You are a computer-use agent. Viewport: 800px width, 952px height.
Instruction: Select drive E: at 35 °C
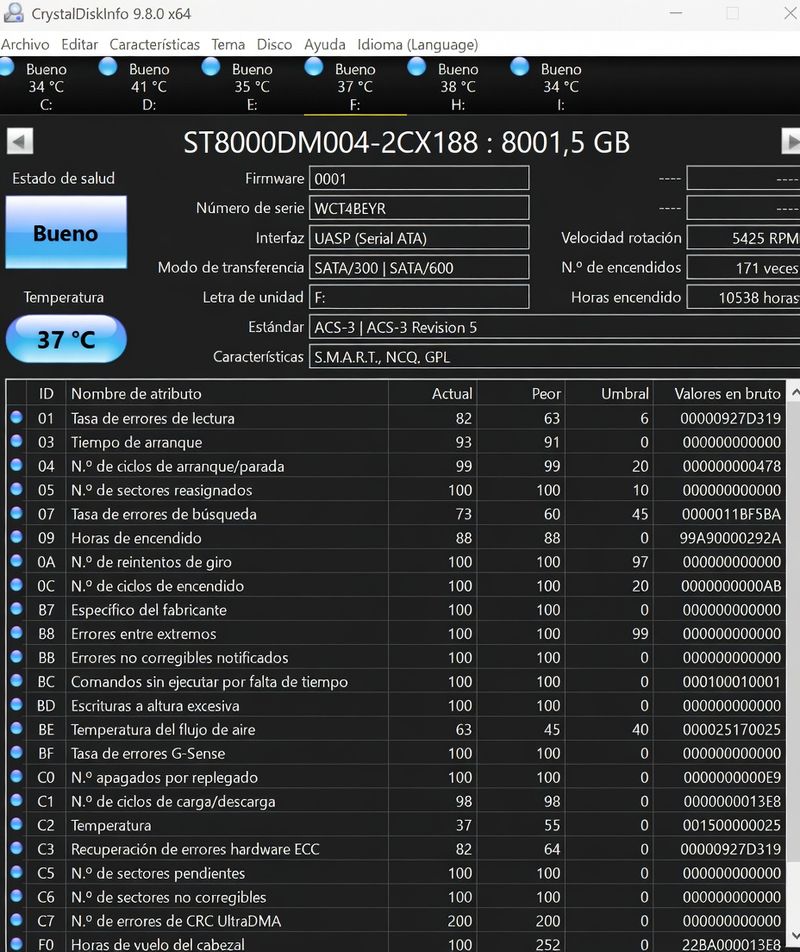coord(252,86)
